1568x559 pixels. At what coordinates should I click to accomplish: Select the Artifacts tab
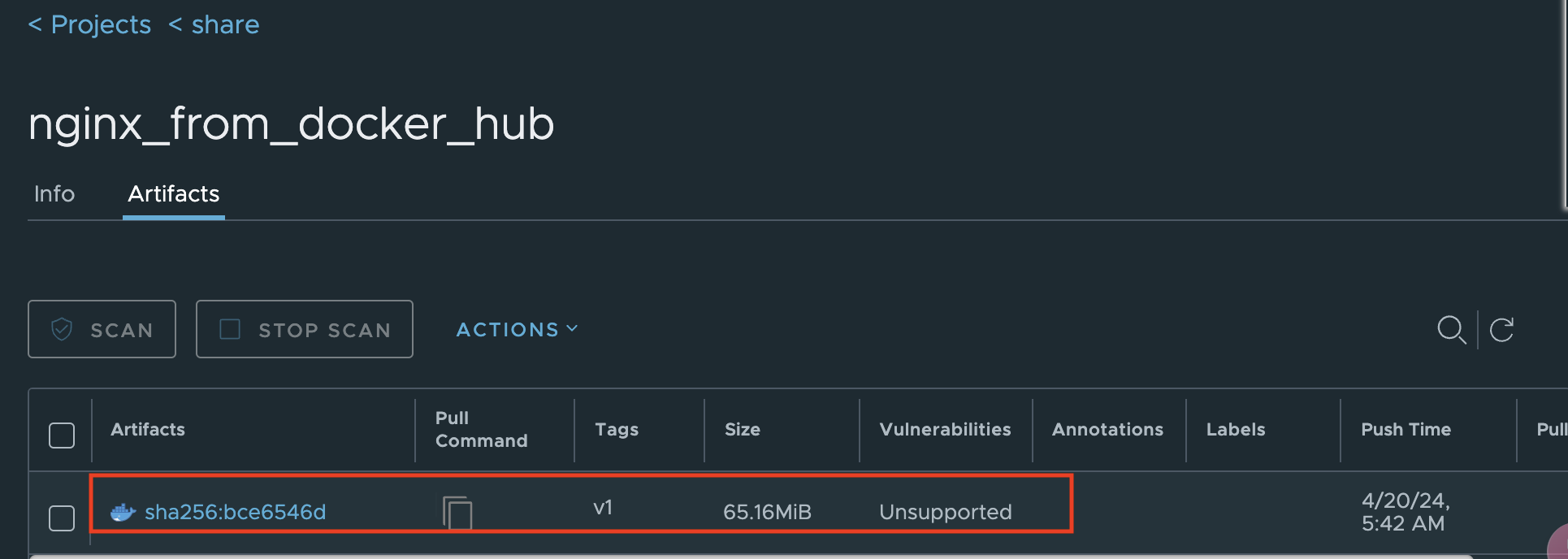174,193
